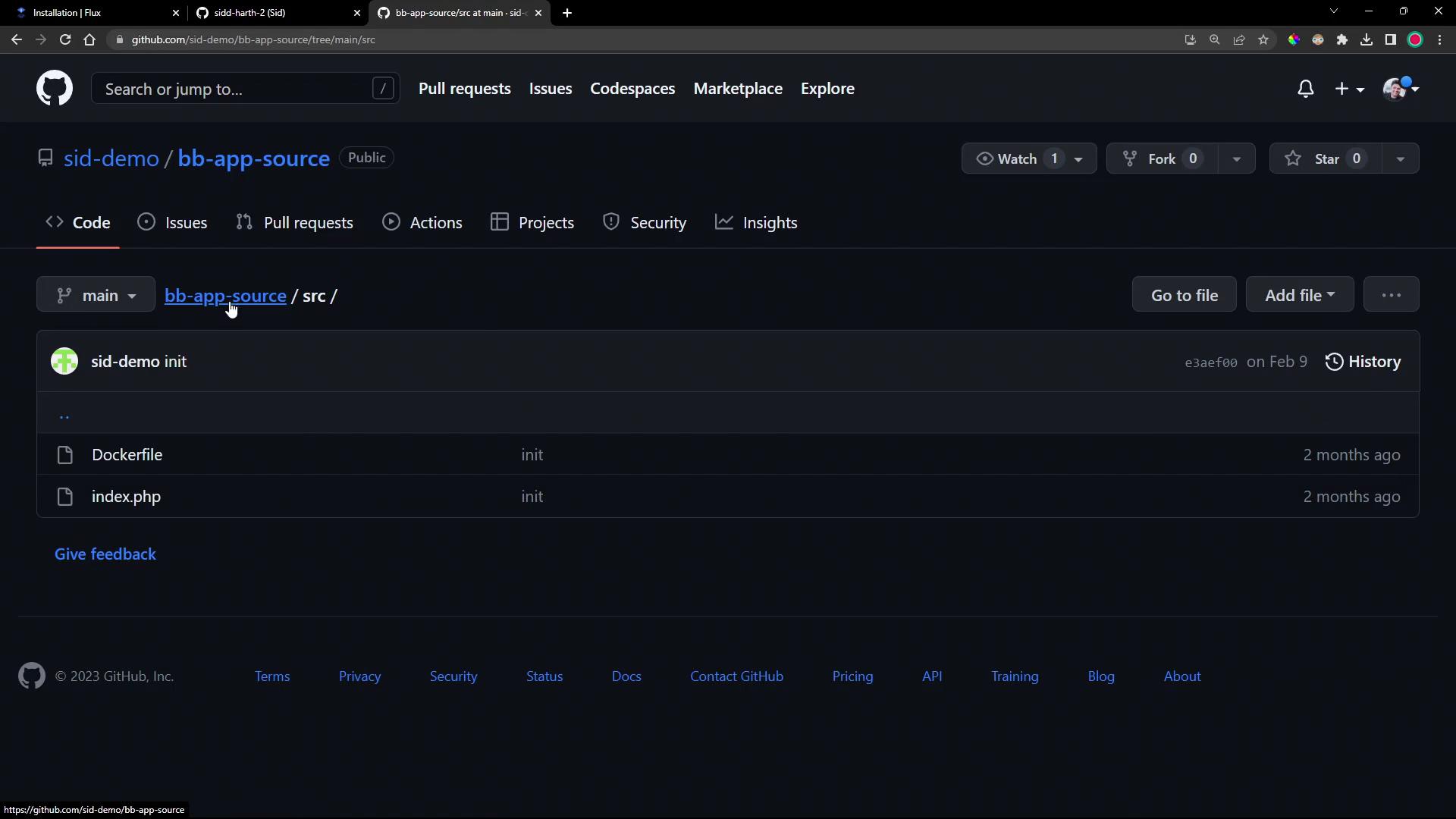Open commit e3aef00 link
The image size is (1456, 819).
pyautogui.click(x=1210, y=362)
